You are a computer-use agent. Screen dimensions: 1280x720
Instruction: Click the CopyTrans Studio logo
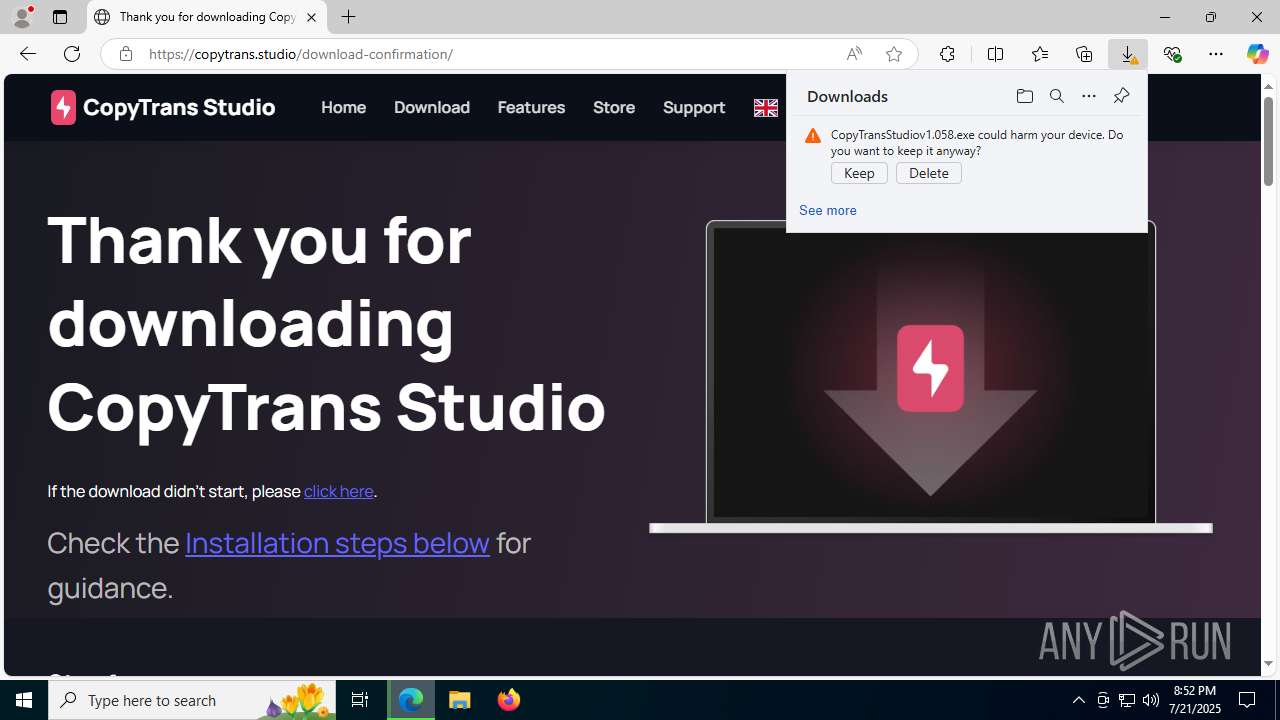pos(163,107)
